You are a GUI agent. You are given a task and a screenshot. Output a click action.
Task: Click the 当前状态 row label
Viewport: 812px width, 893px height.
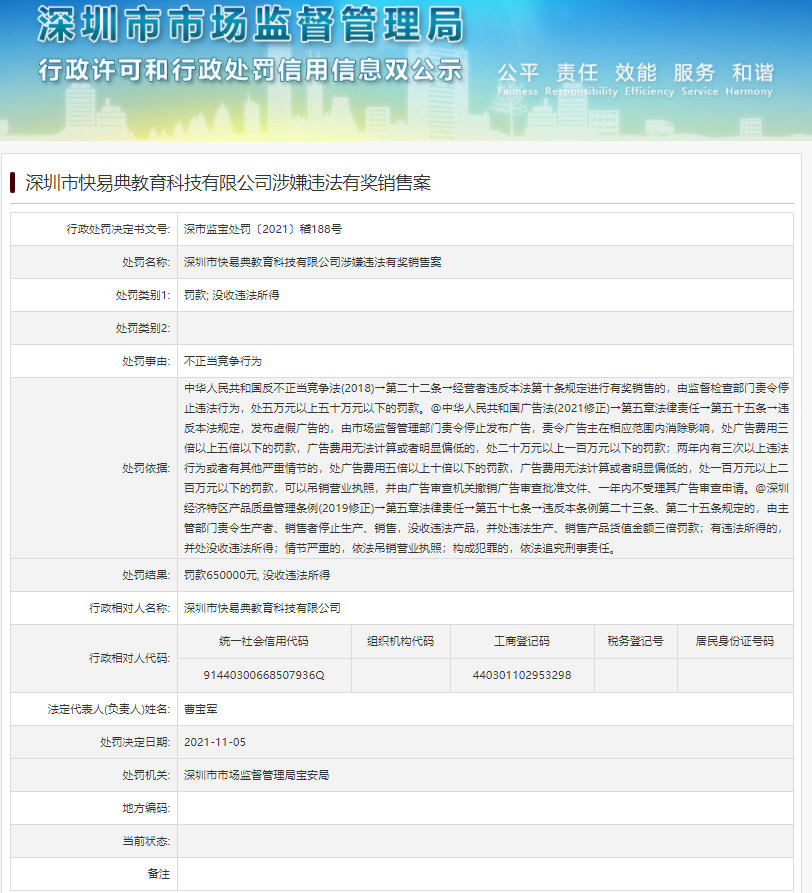(x=146, y=841)
